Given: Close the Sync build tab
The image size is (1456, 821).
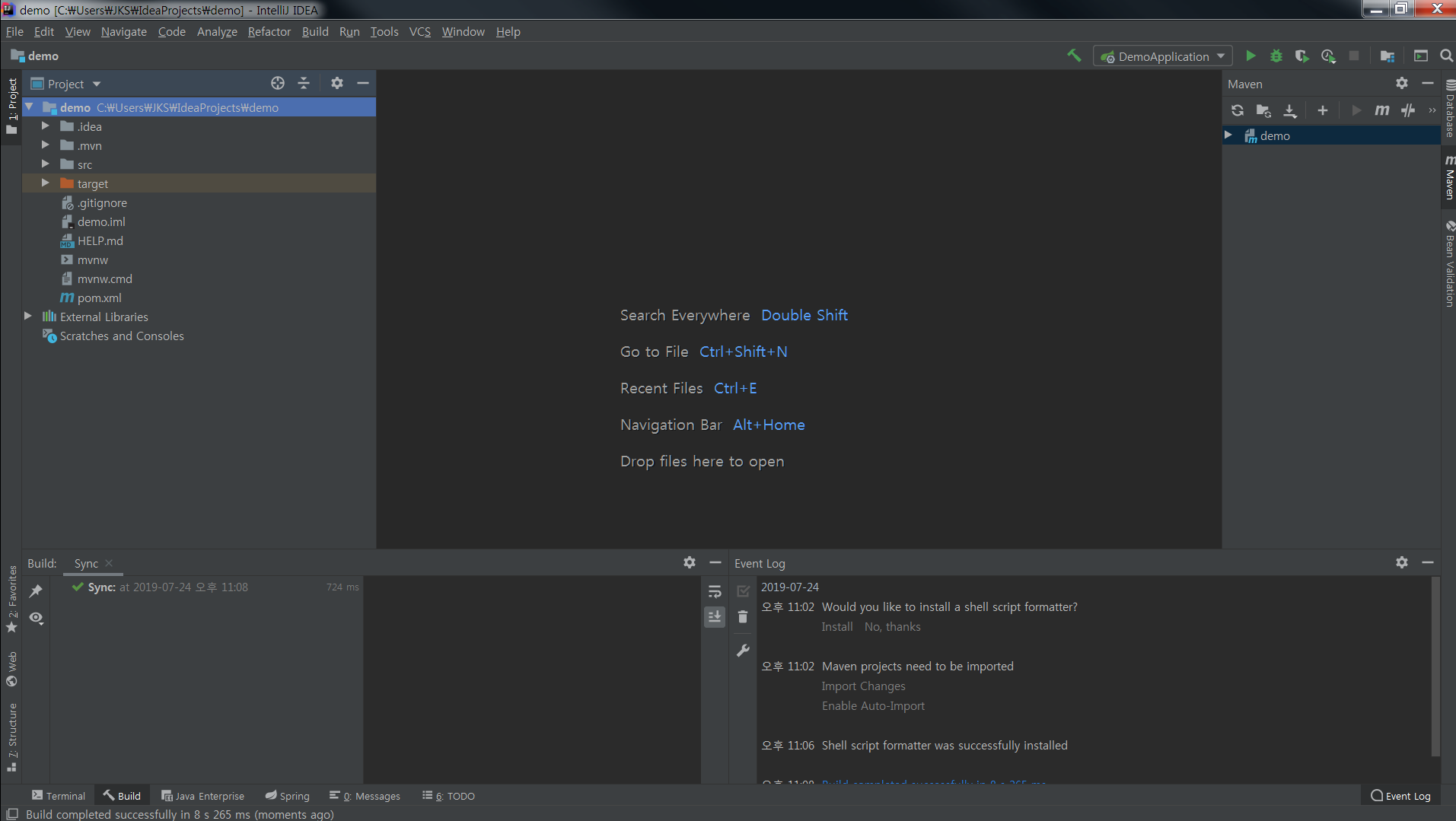Looking at the screenshot, I should point(109,563).
